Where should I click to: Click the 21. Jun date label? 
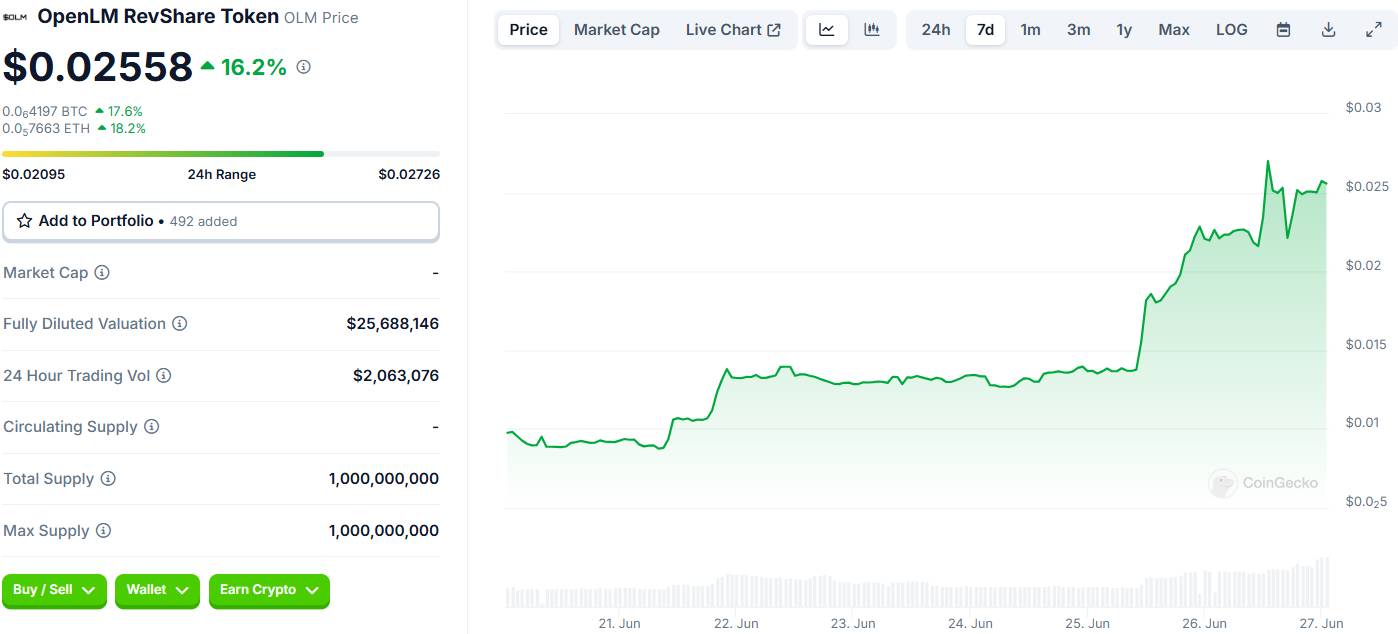pos(619,623)
